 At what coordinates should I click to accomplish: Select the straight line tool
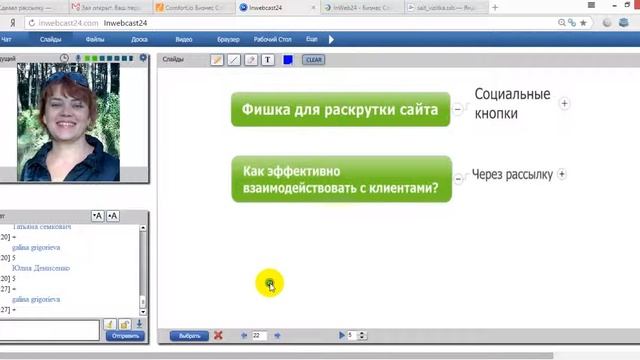[233, 60]
